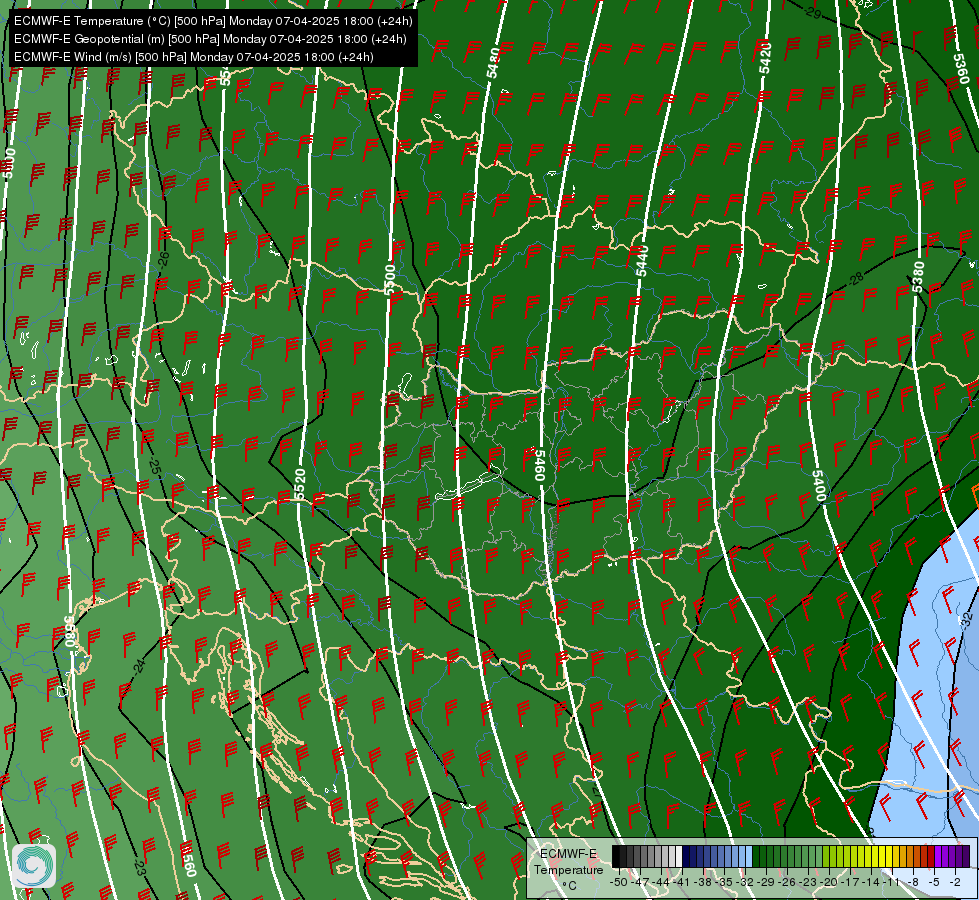Click the -41 tick label in the legend
Image resolution: width=979 pixels, height=900 pixels.
point(682,882)
